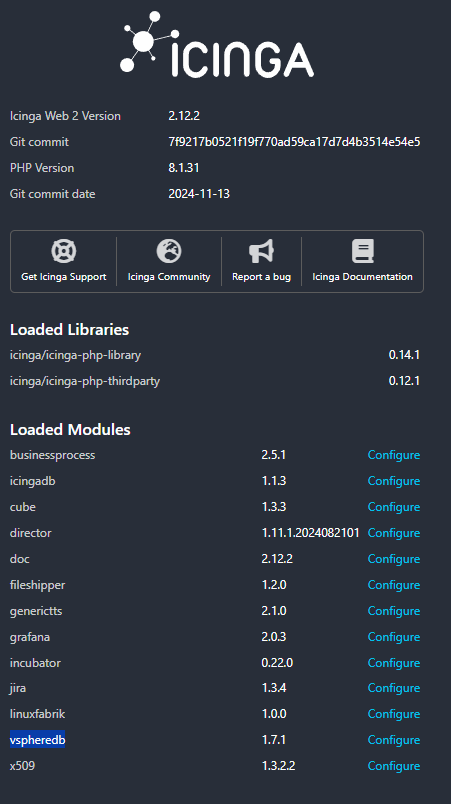This screenshot has height=804, width=451.
Task: Click the Icinga Documentation book icon
Action: 362,251
